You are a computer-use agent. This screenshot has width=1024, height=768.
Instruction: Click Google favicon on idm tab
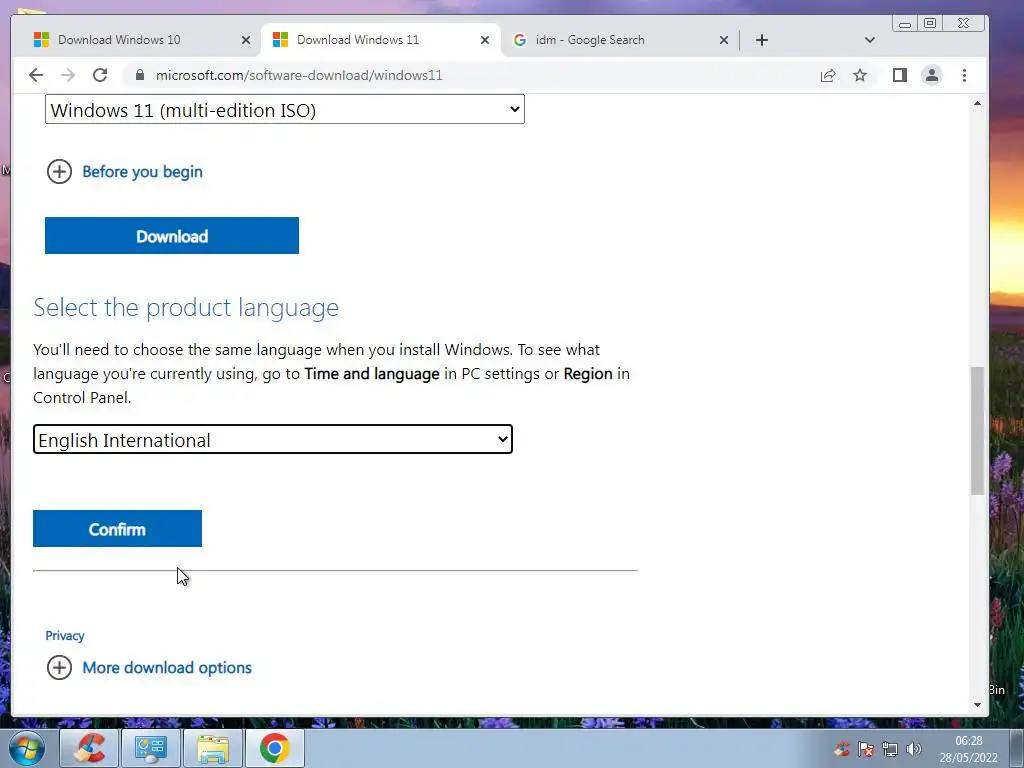520,40
